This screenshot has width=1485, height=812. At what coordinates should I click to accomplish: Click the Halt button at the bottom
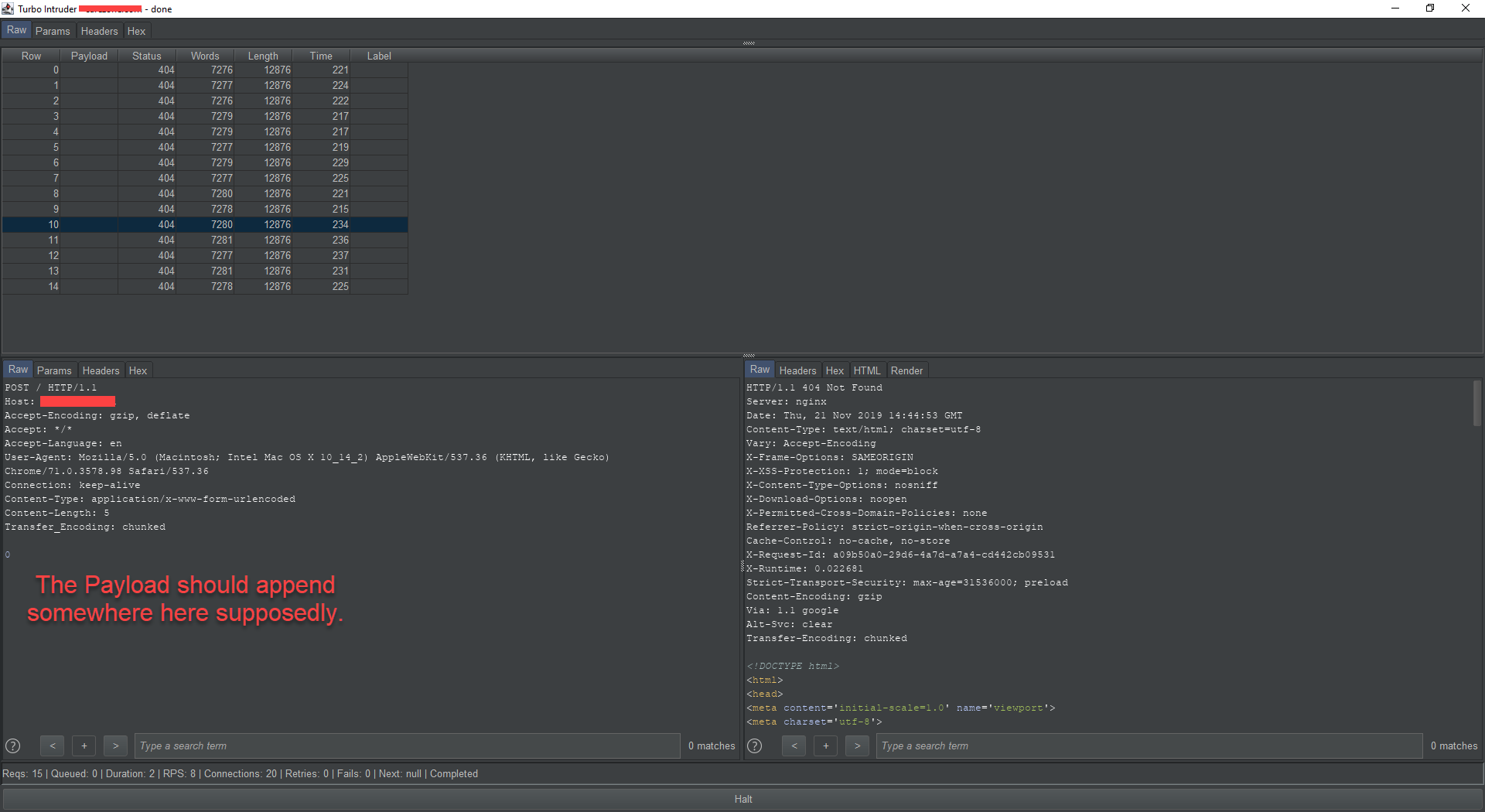pyautogui.click(x=742, y=798)
